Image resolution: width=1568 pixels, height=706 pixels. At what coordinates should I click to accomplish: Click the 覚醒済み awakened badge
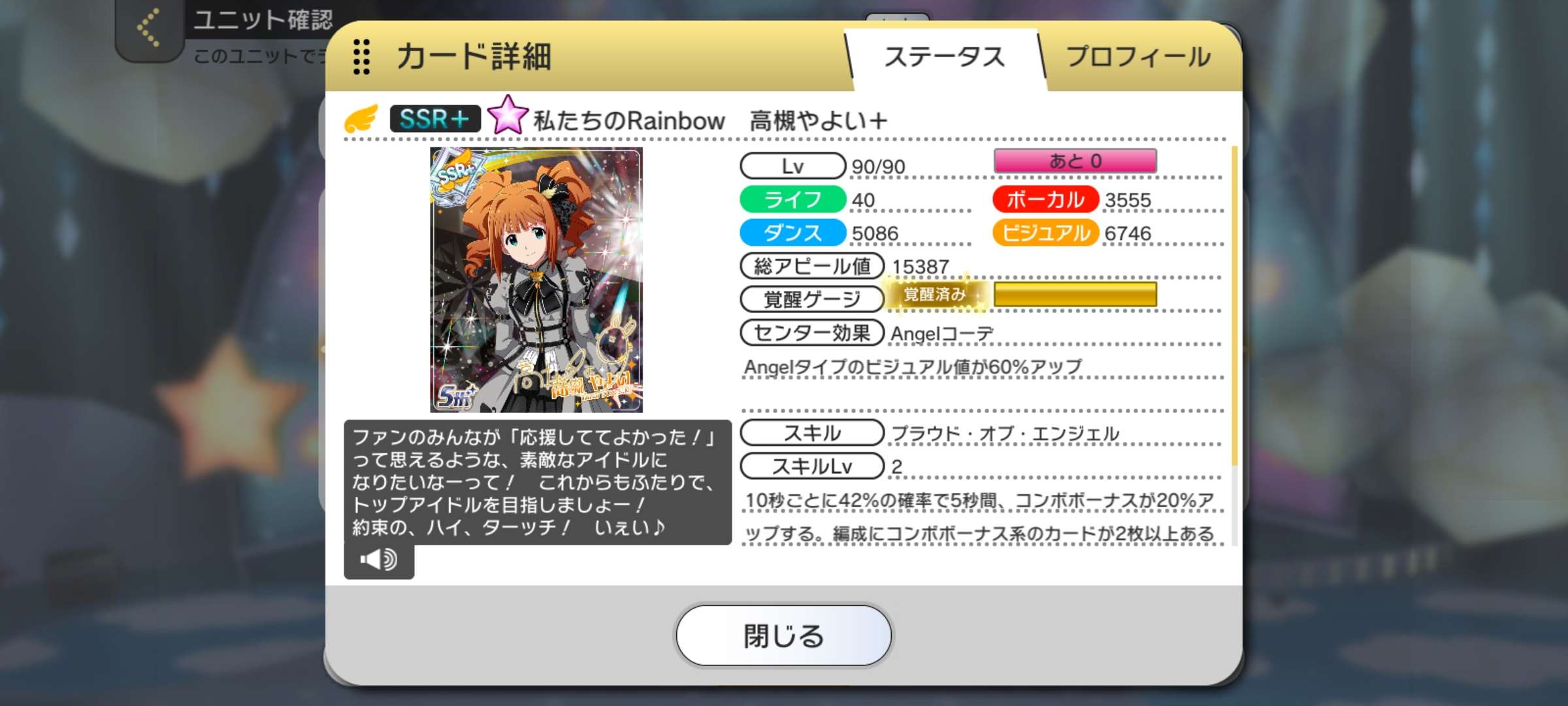[934, 294]
